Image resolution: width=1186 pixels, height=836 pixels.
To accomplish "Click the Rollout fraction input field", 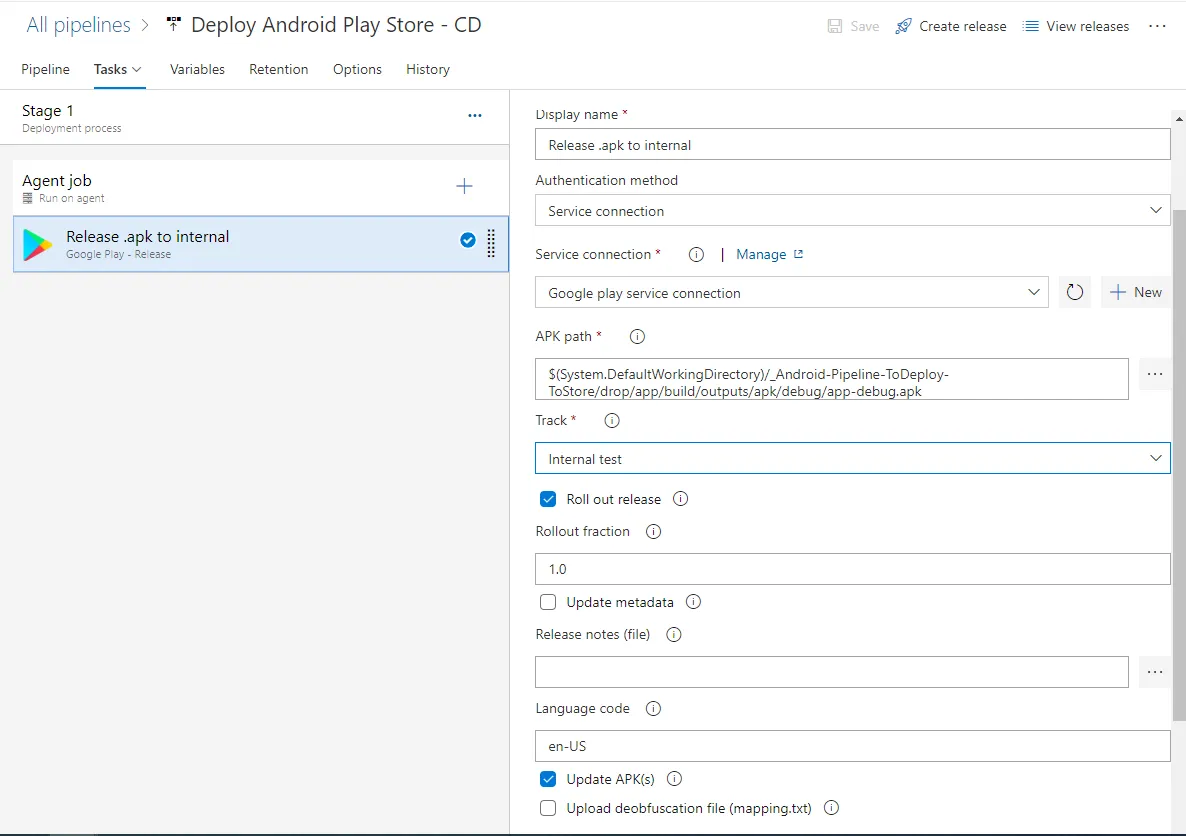I will 852,569.
